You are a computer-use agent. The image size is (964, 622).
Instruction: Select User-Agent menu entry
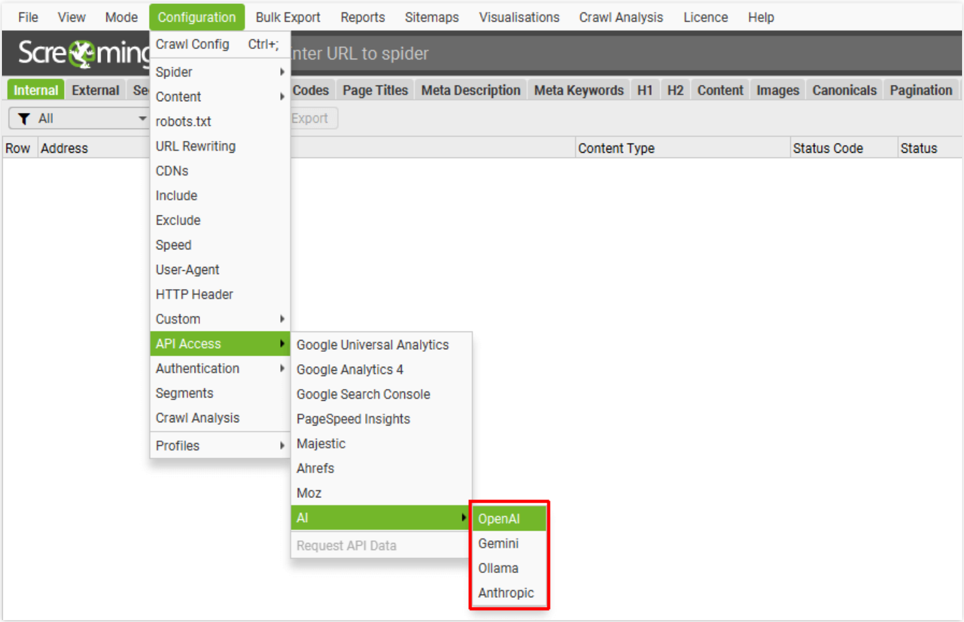point(219,269)
